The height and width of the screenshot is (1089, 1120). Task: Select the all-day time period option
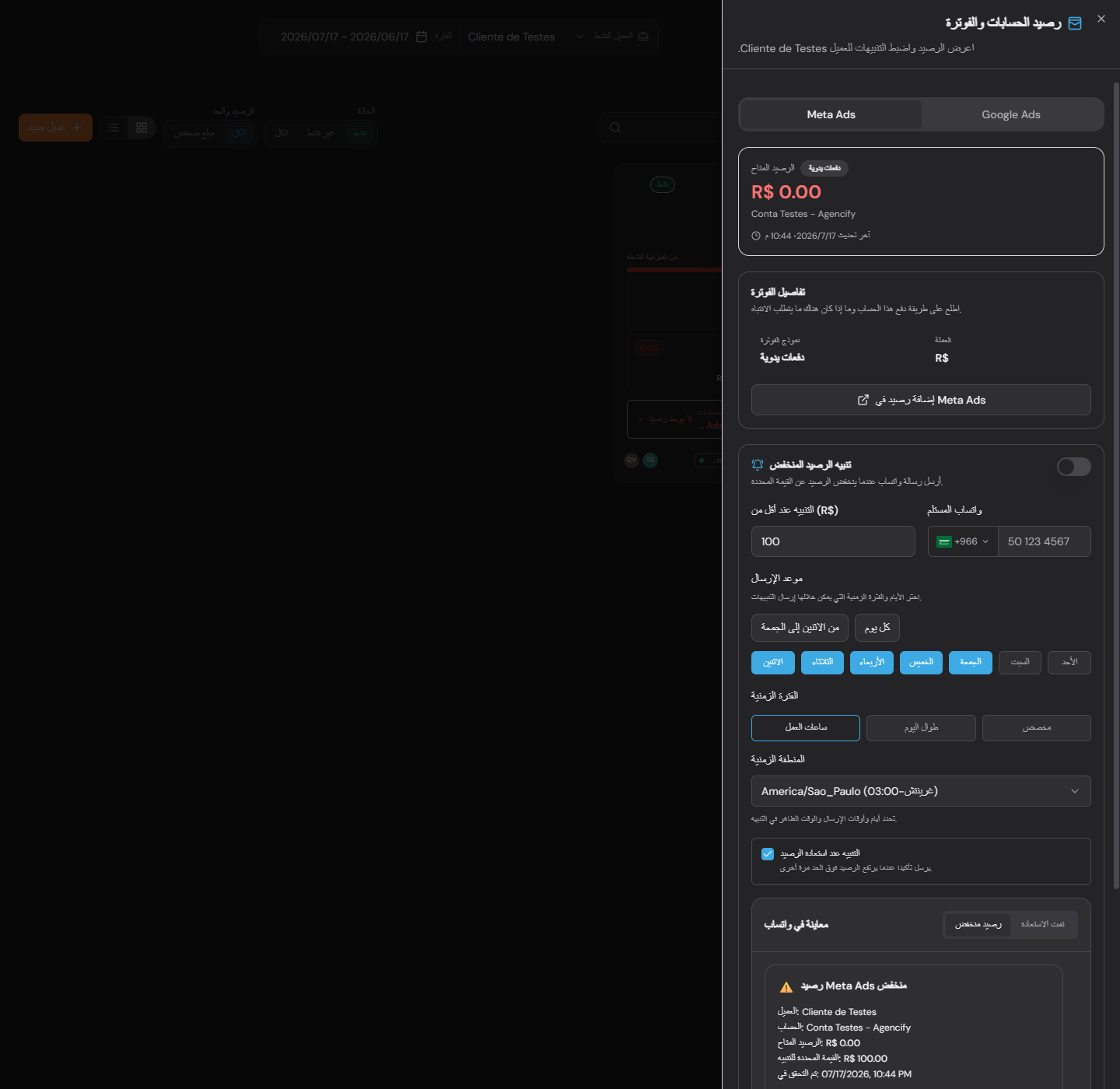(921, 728)
